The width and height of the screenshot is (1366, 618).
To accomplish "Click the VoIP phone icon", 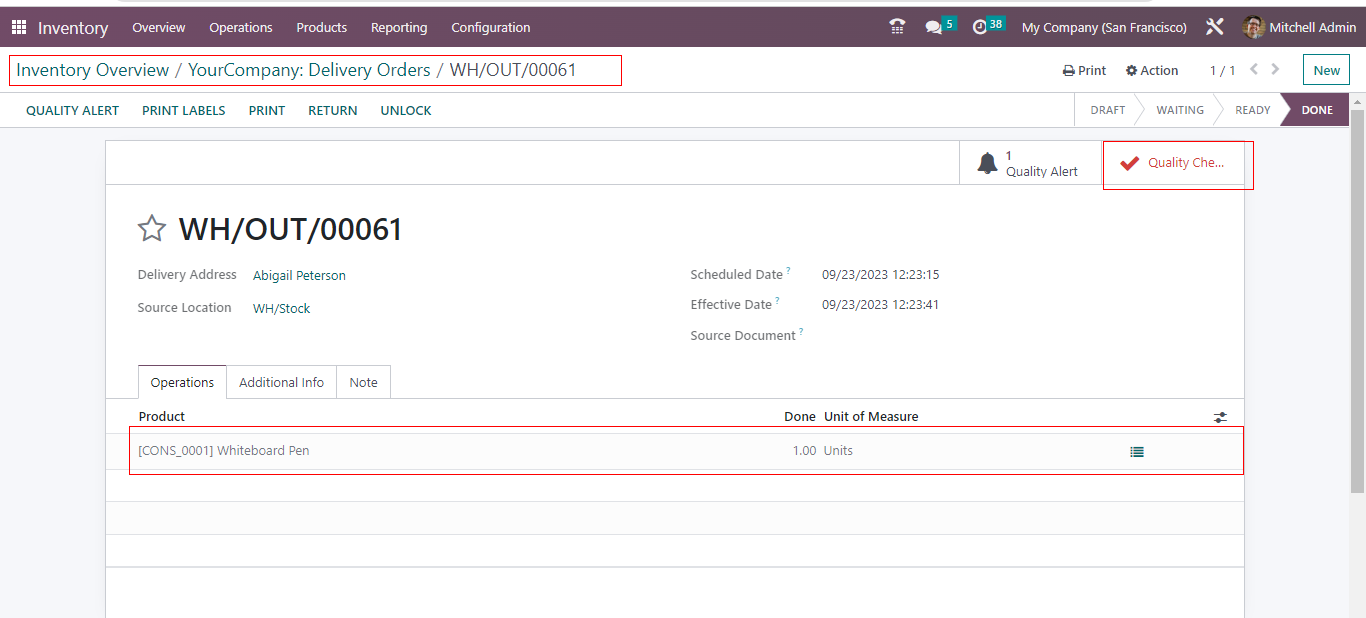I will 897,27.
